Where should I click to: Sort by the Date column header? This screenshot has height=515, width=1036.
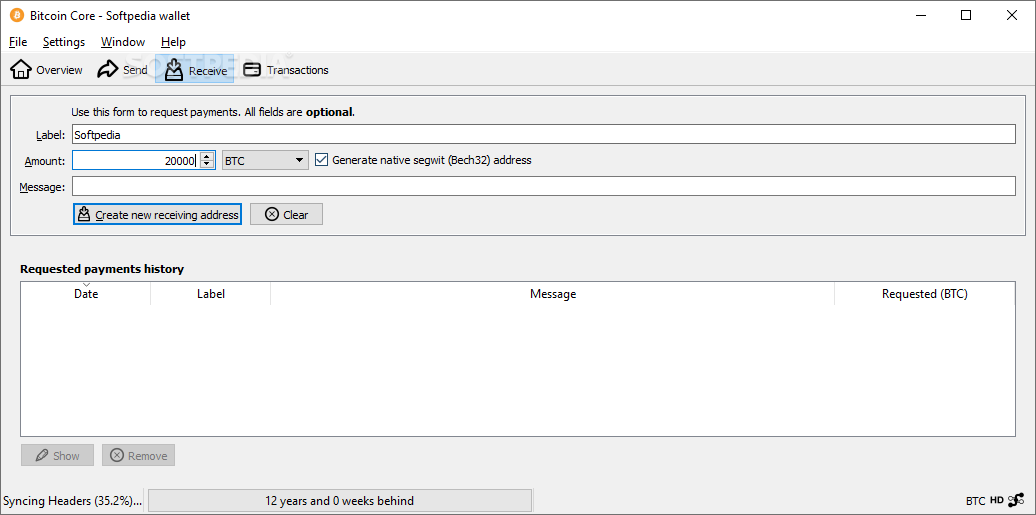click(86, 294)
